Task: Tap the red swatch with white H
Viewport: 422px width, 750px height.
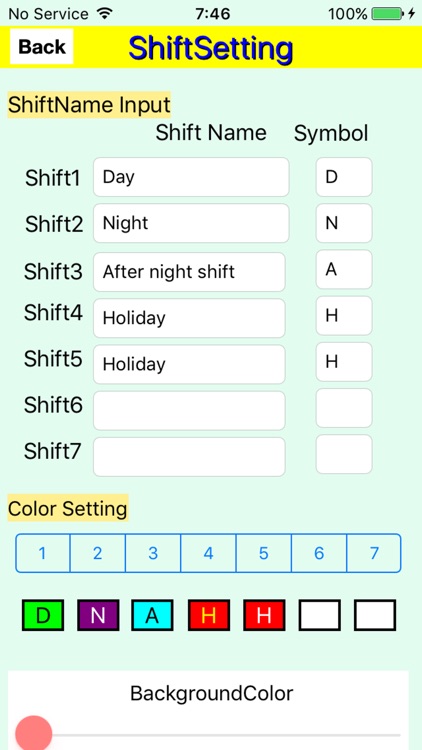Action: [265, 615]
